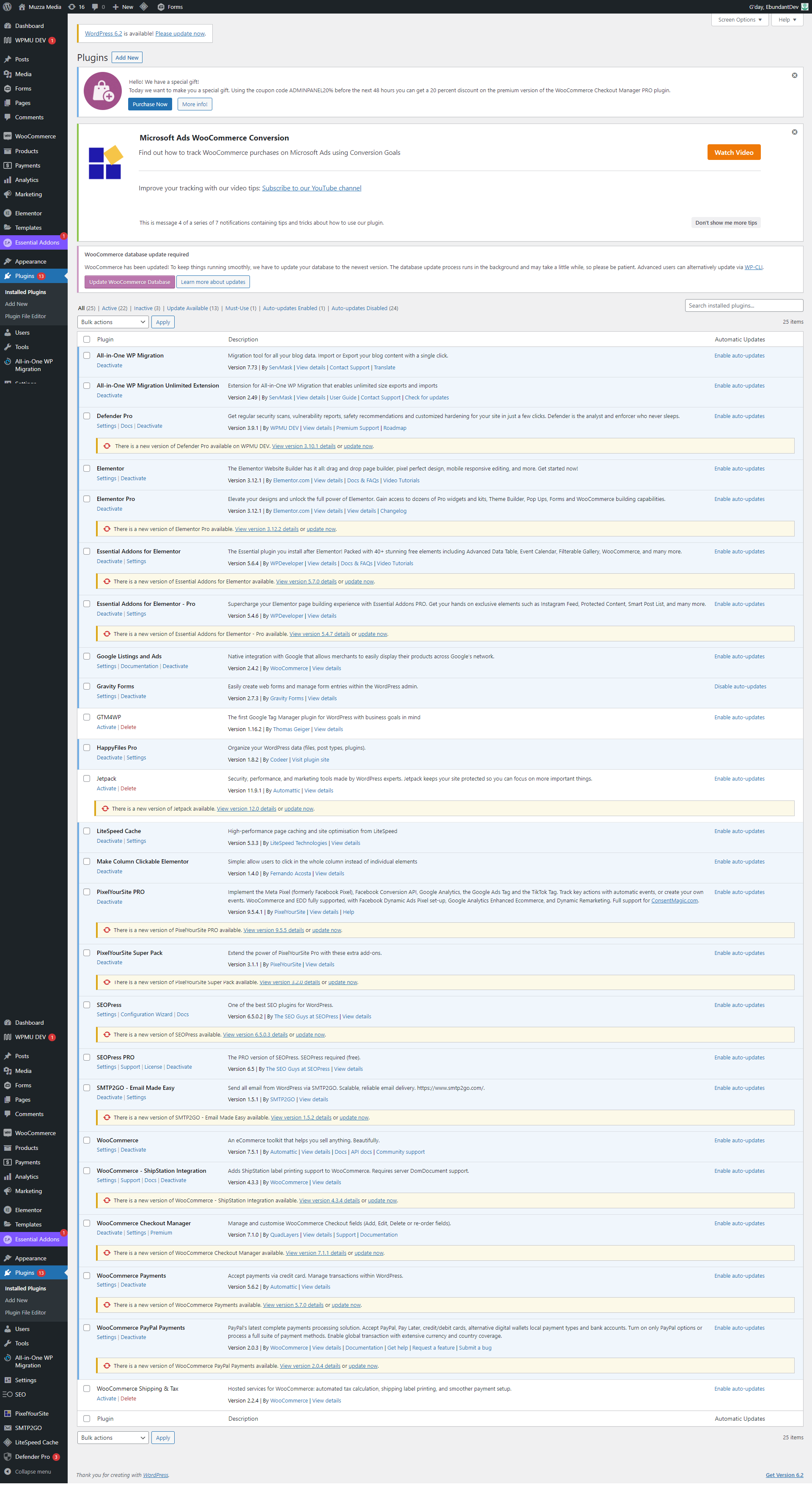This screenshot has width=812, height=1485.
Task: Select all plugins with the header checkbox
Action: (86, 340)
